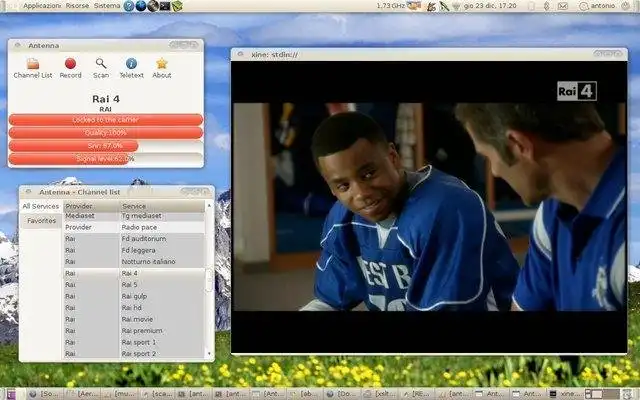Click the Signal level progress bar

pyautogui.click(x=106, y=159)
